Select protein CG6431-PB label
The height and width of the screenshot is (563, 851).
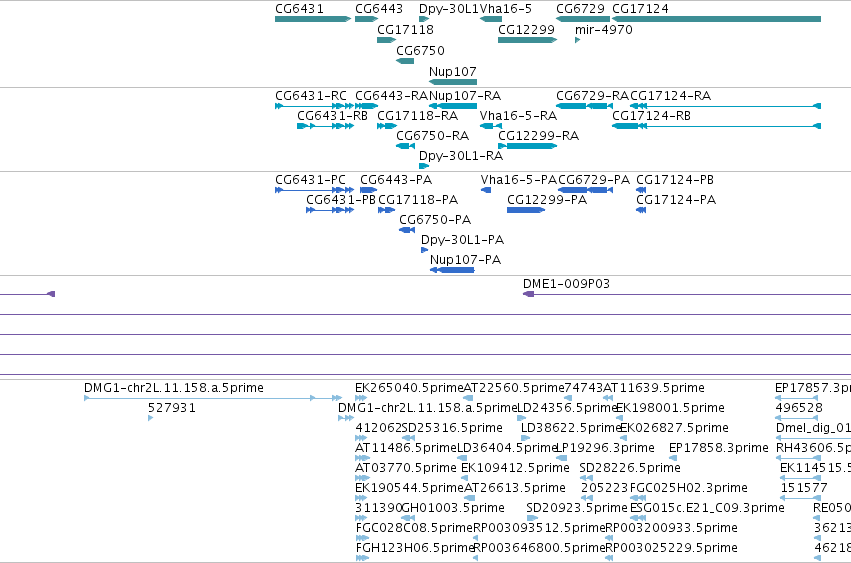point(341,200)
